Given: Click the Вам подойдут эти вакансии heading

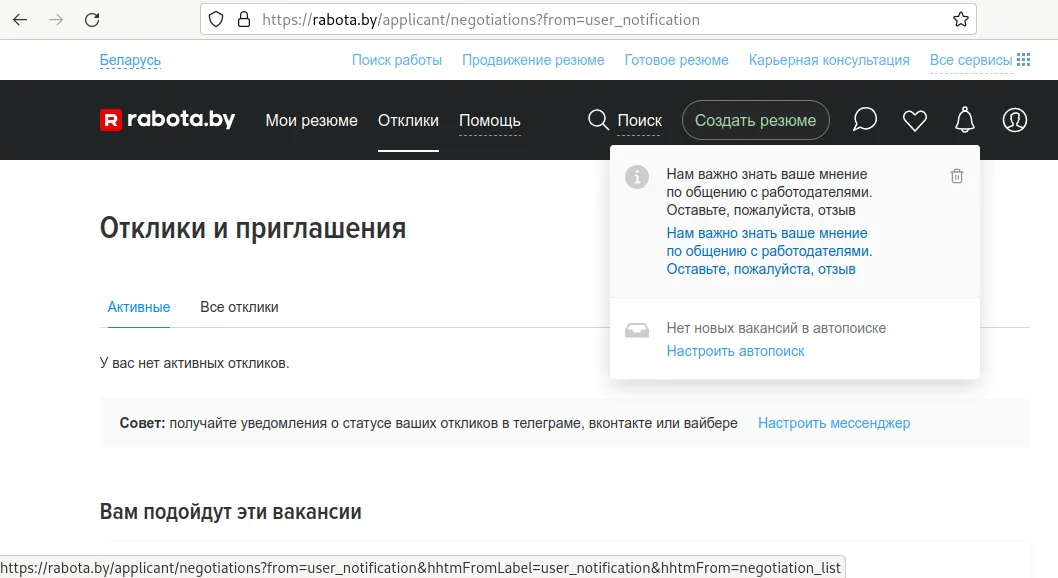Looking at the screenshot, I should 231,511.
